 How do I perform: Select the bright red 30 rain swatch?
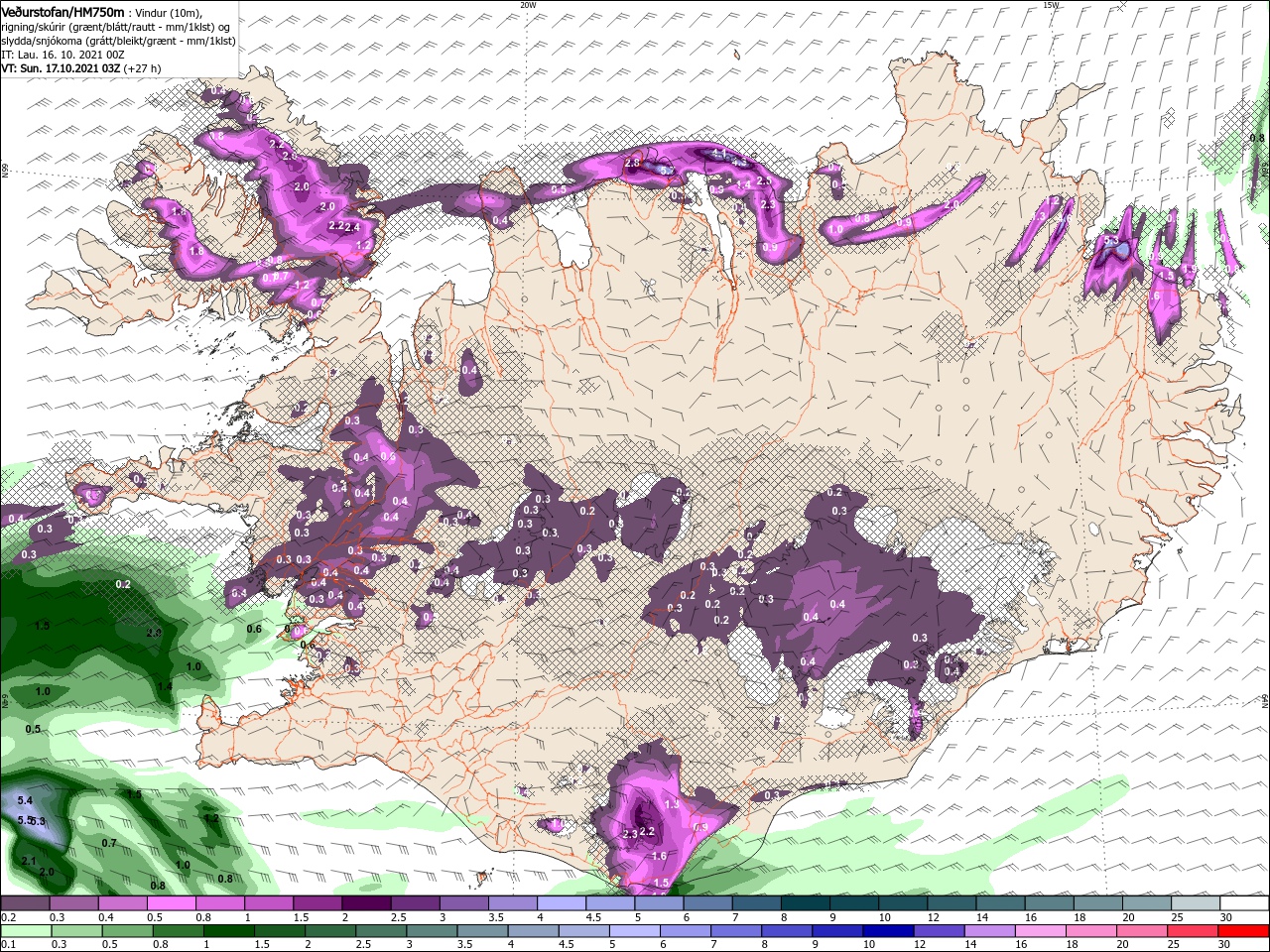click(x=1245, y=930)
